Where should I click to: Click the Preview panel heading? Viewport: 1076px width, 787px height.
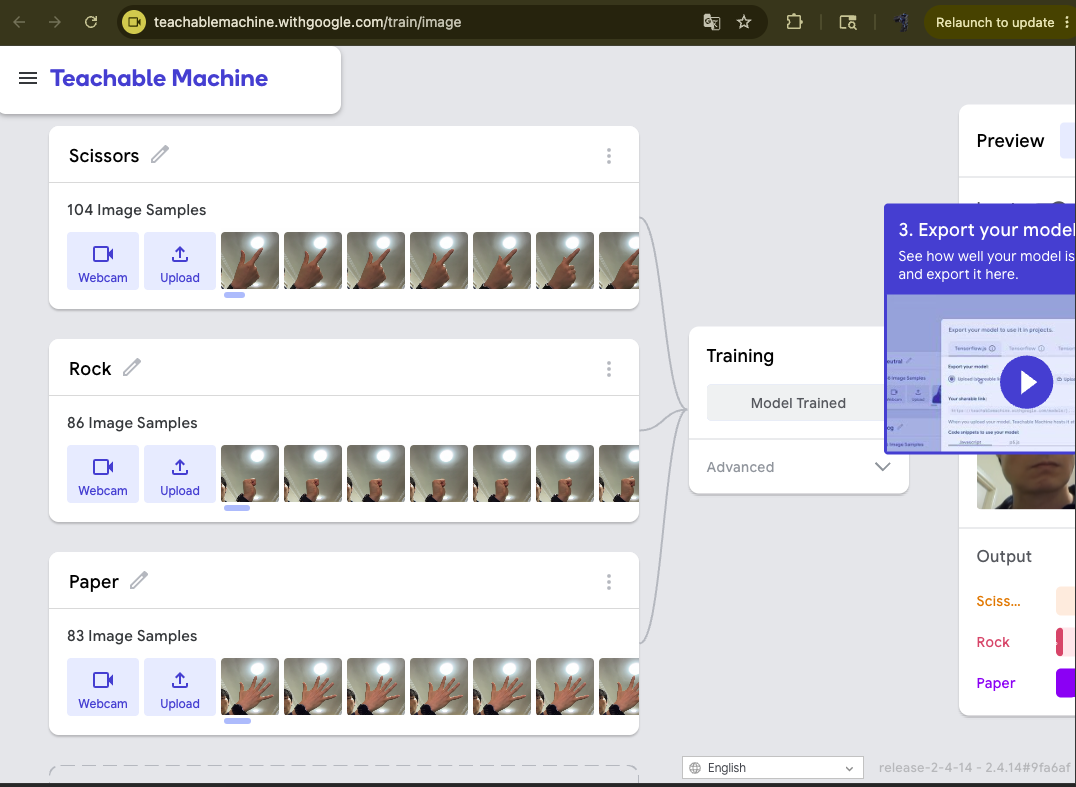pyautogui.click(x=1010, y=141)
